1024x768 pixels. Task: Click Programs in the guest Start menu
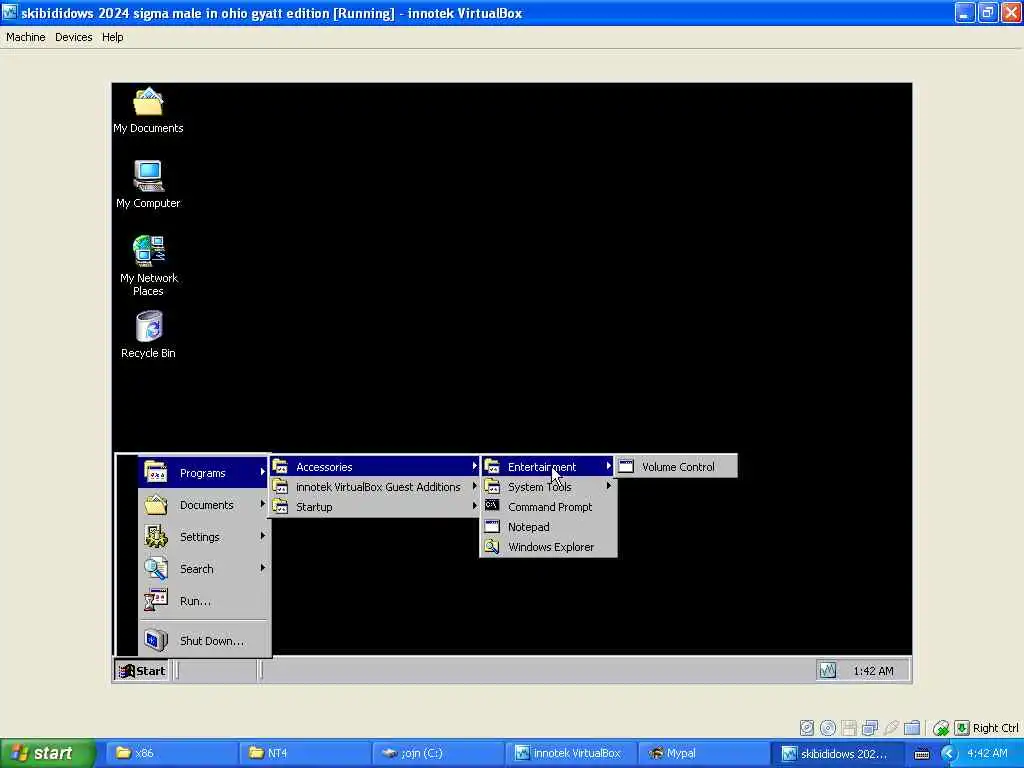(204, 472)
